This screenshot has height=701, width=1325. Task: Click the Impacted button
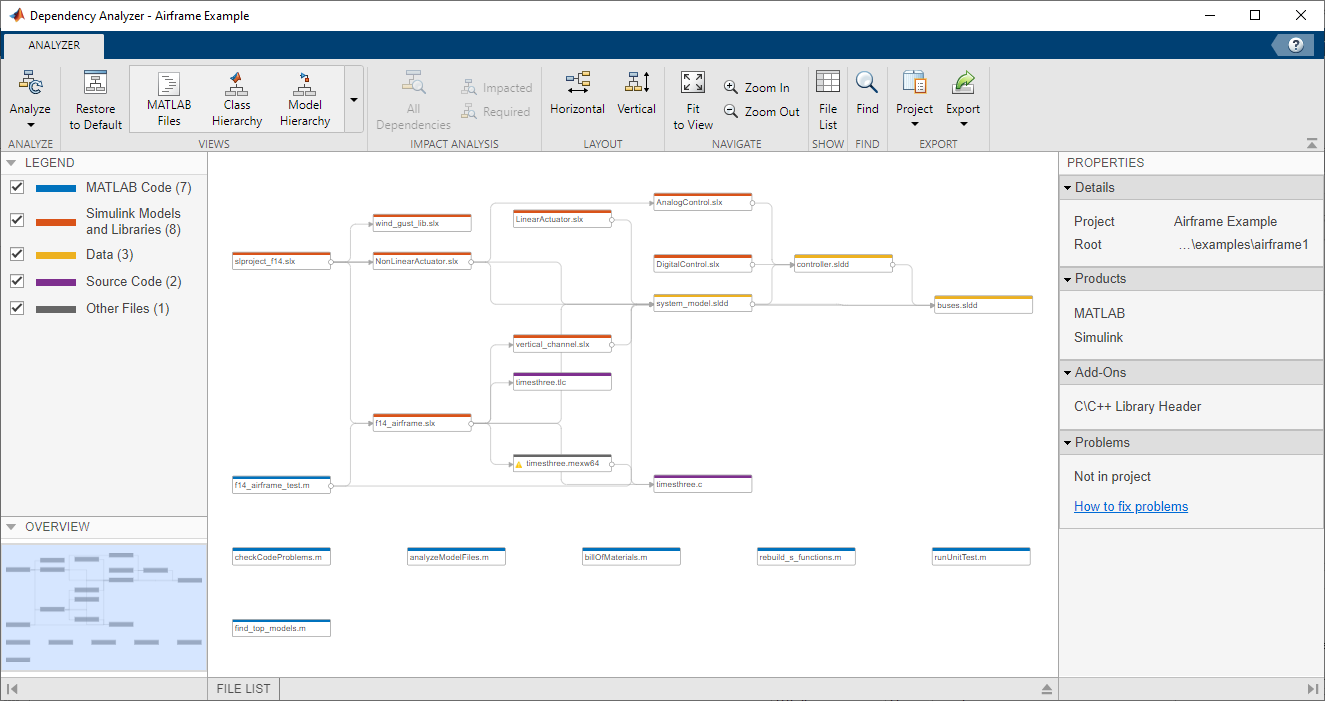497,88
